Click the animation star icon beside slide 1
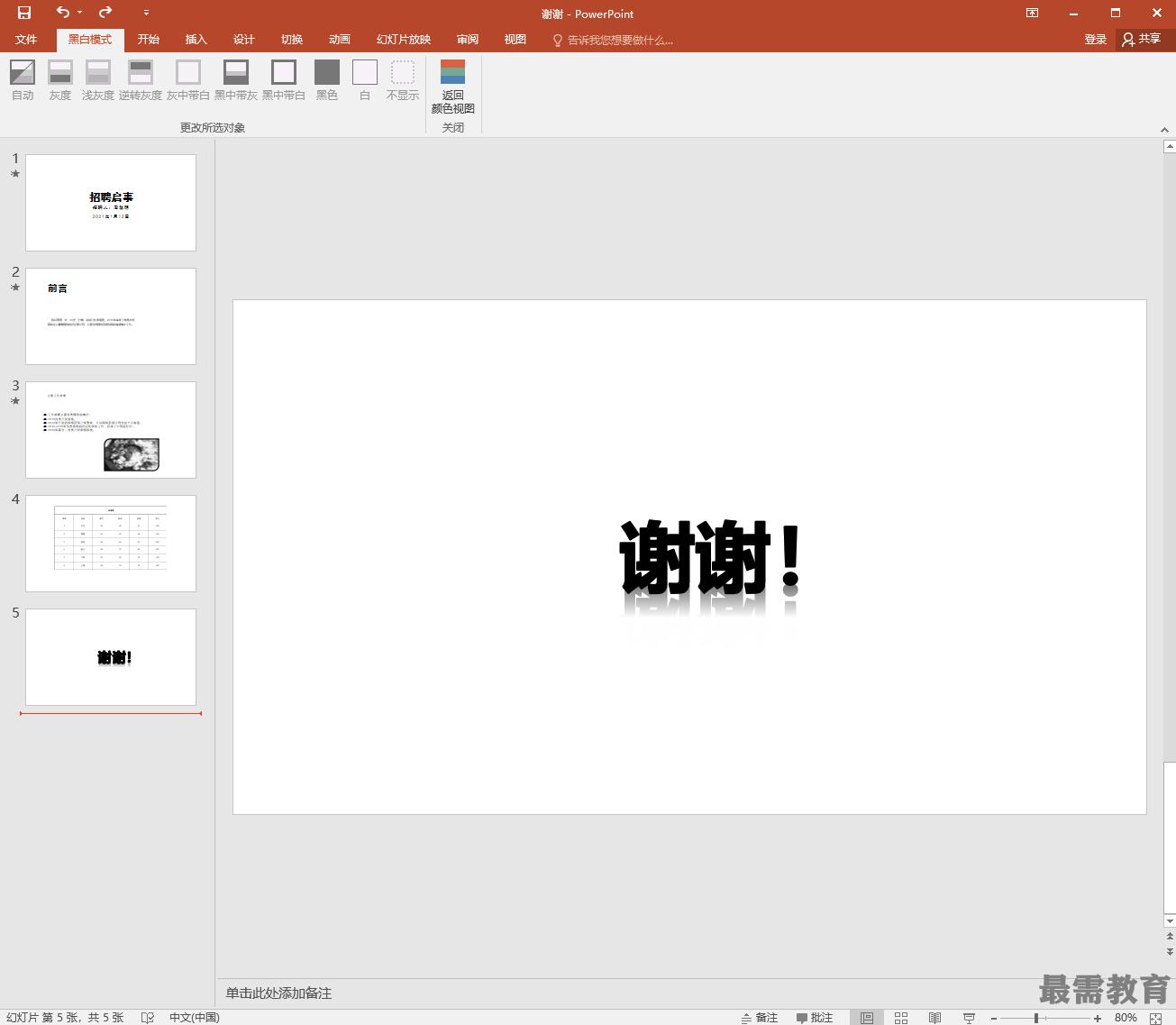Screen dimensions: 1176x1025 15,174
